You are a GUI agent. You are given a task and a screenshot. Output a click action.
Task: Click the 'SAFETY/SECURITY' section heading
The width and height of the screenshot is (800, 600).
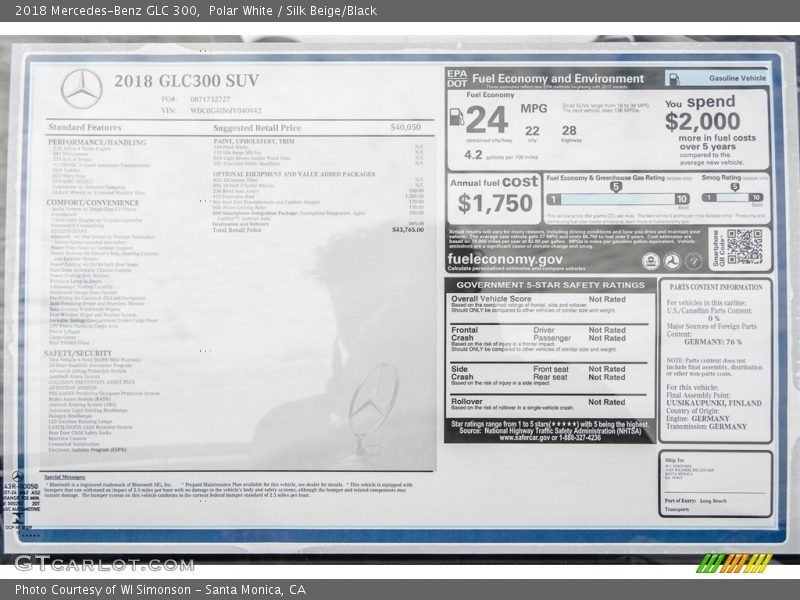click(x=78, y=353)
